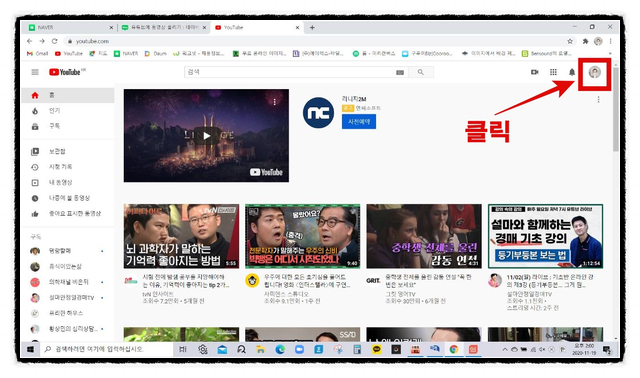Open the yellow monkey channel avatar under second video
Image resolution: width=640 pixels, height=378 pixels.
252,280
